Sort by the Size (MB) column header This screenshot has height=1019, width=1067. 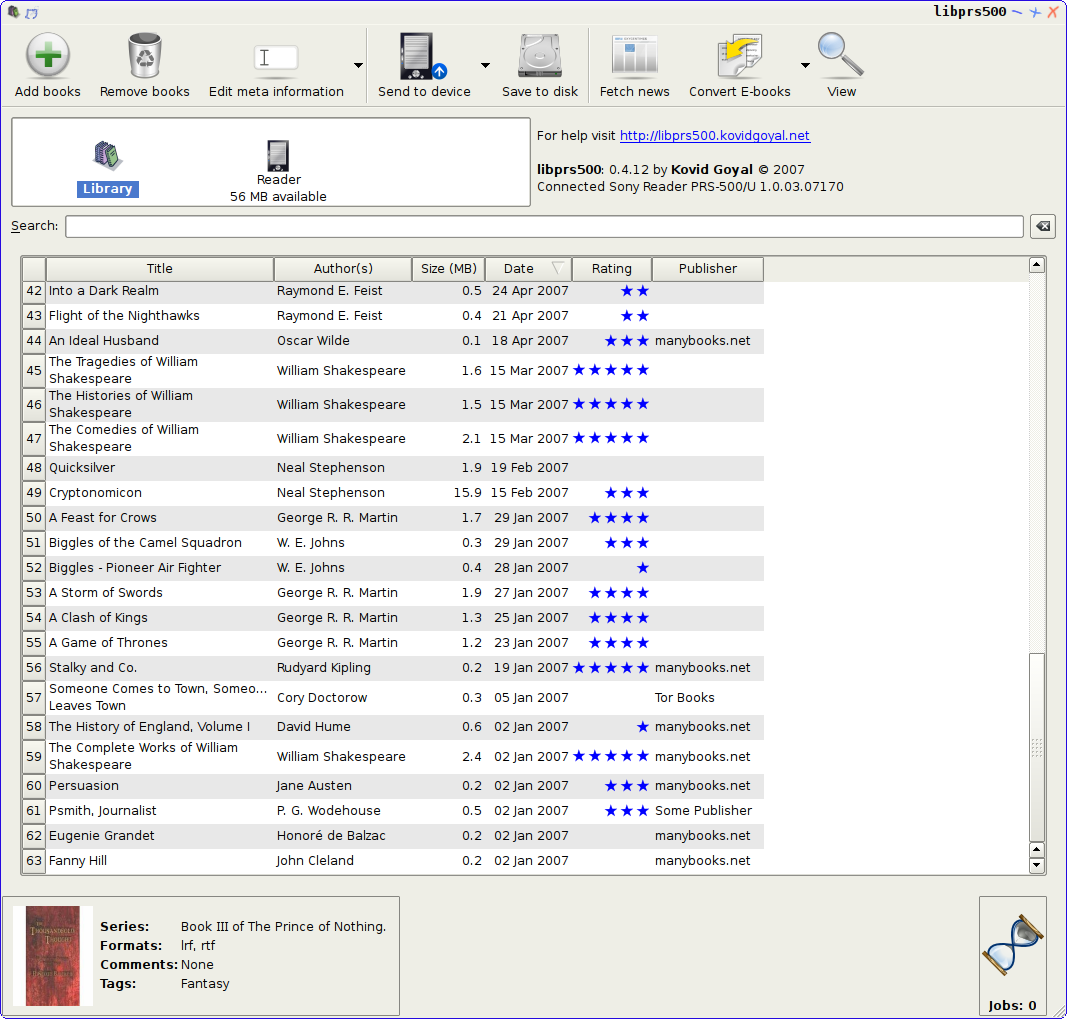[x=448, y=269]
